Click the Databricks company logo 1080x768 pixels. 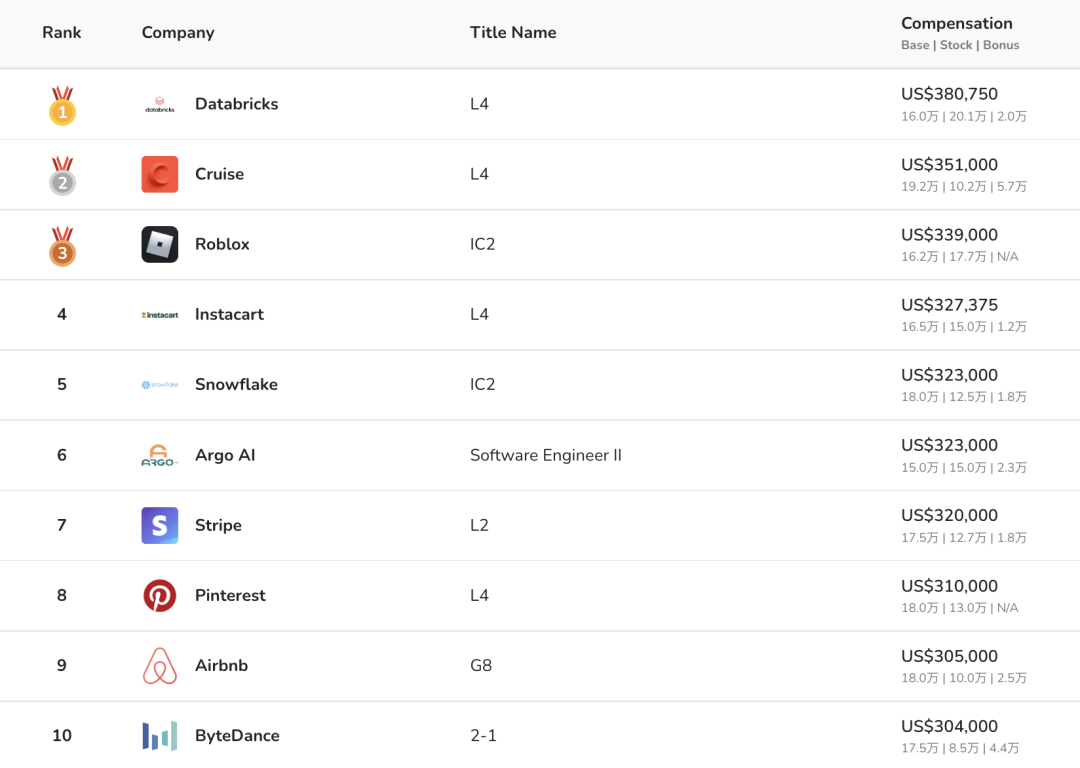pos(160,104)
